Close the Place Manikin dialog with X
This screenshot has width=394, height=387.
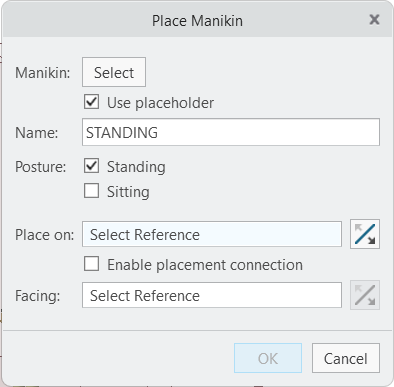pos(374,20)
